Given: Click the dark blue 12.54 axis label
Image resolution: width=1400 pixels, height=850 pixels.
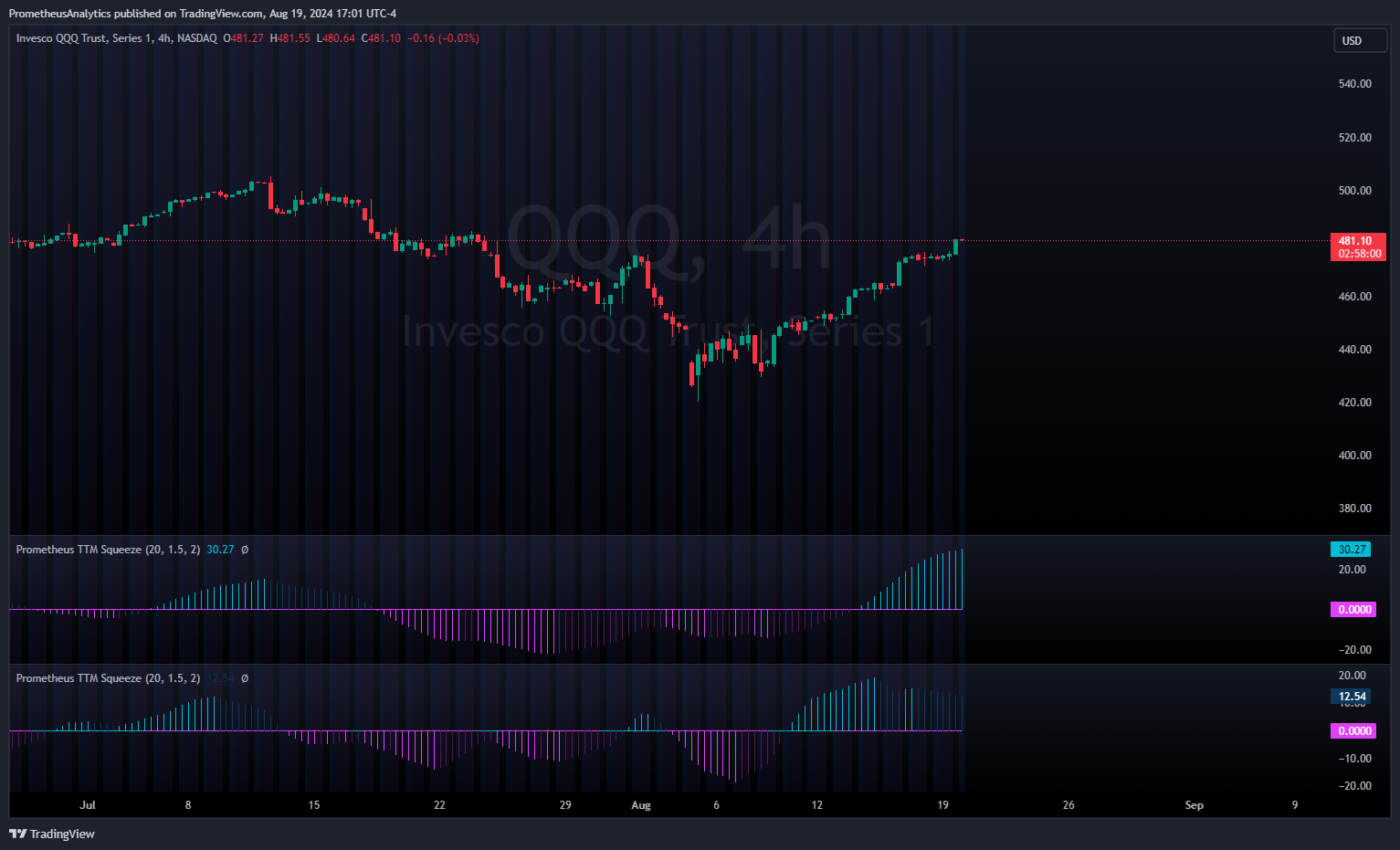Looking at the screenshot, I should click(x=1351, y=697).
